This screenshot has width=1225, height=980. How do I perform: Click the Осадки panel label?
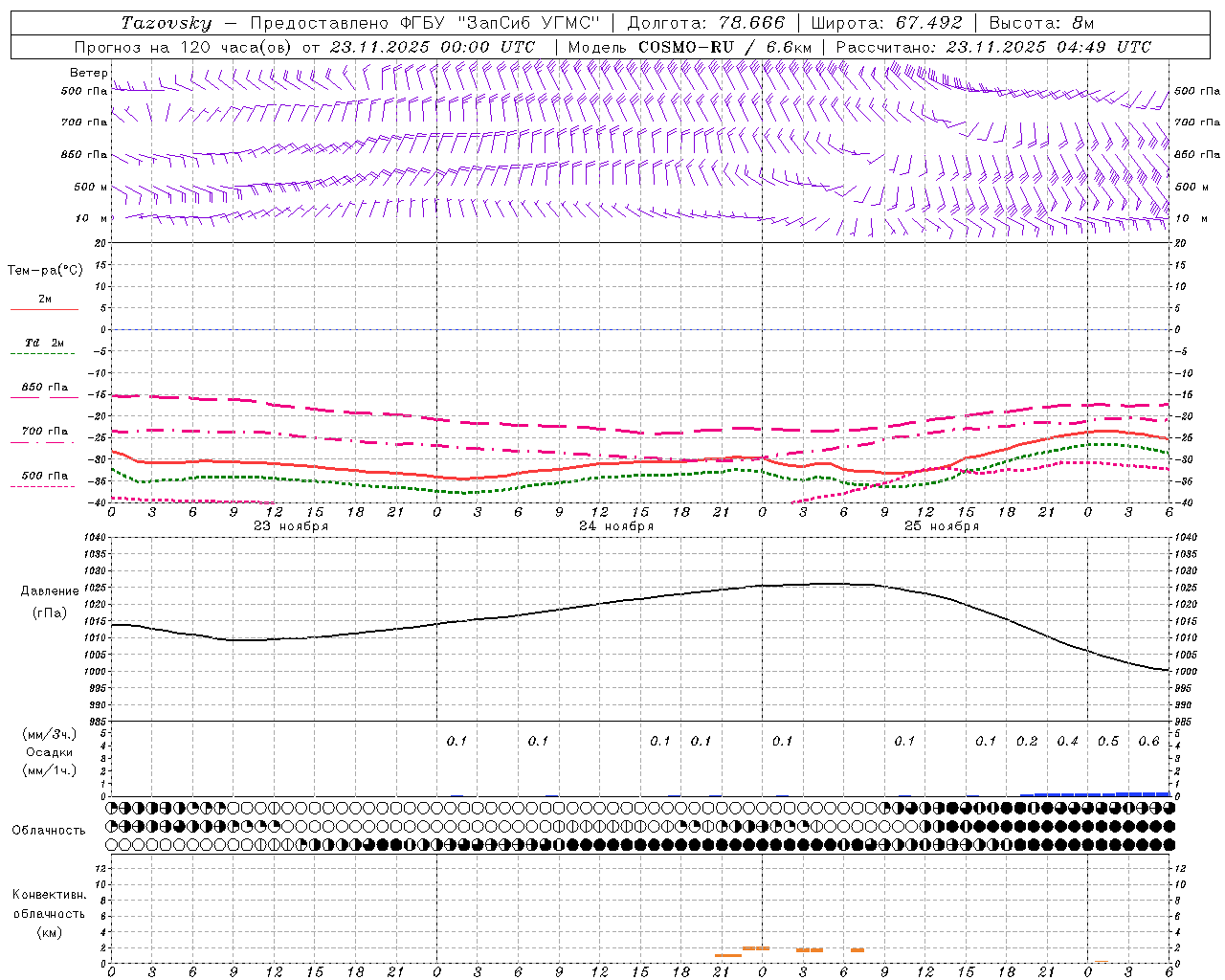50,752
